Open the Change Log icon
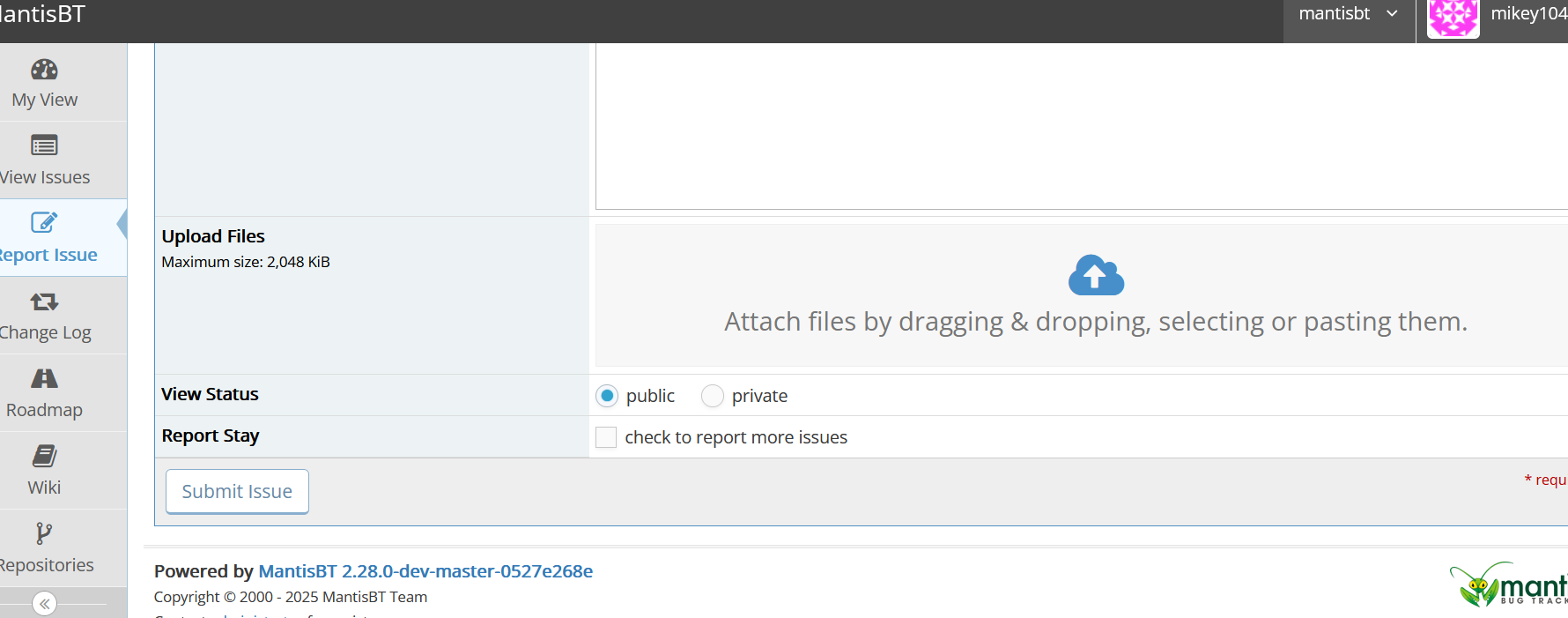 [x=44, y=302]
